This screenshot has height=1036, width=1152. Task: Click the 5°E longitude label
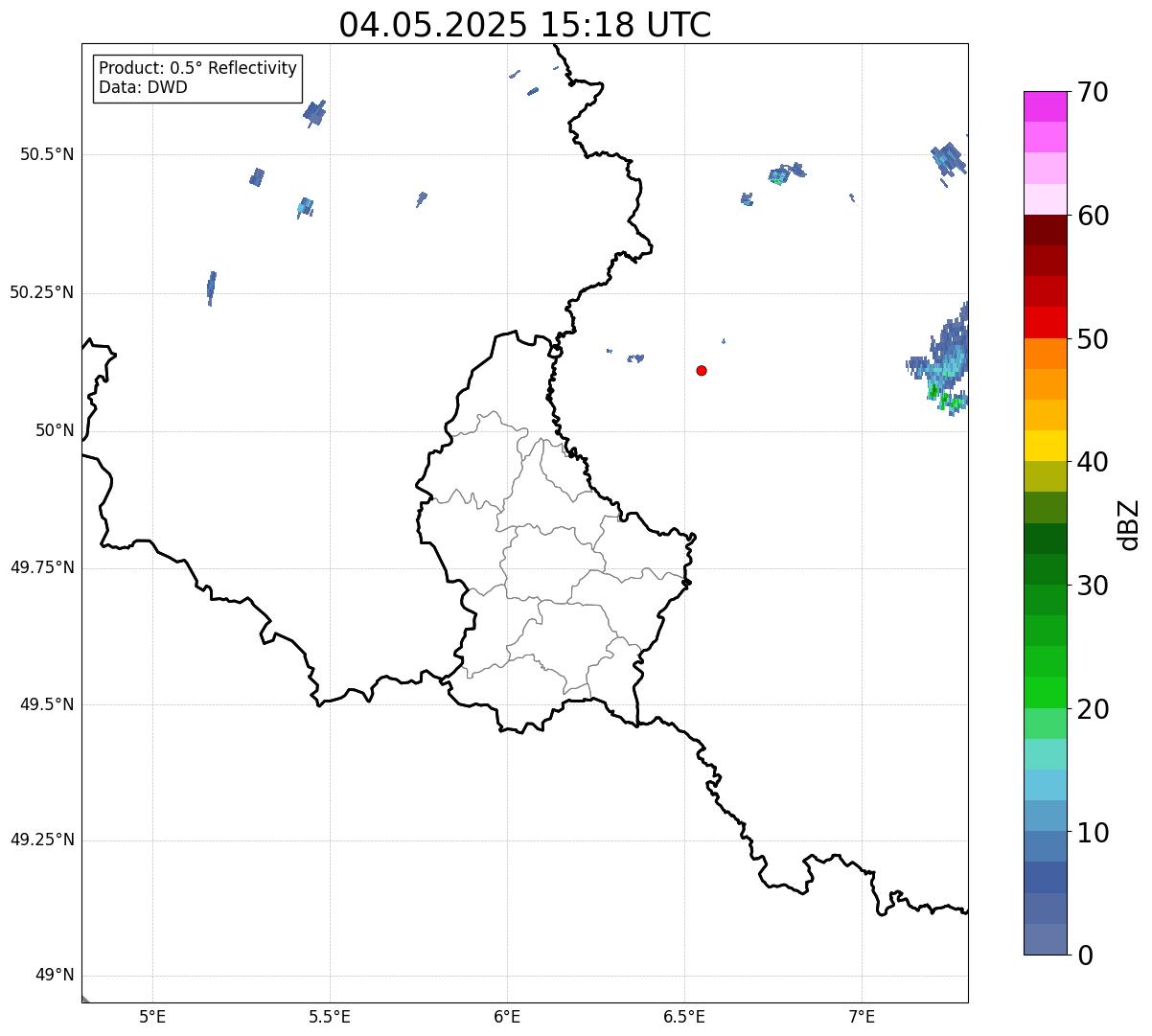click(x=152, y=1017)
